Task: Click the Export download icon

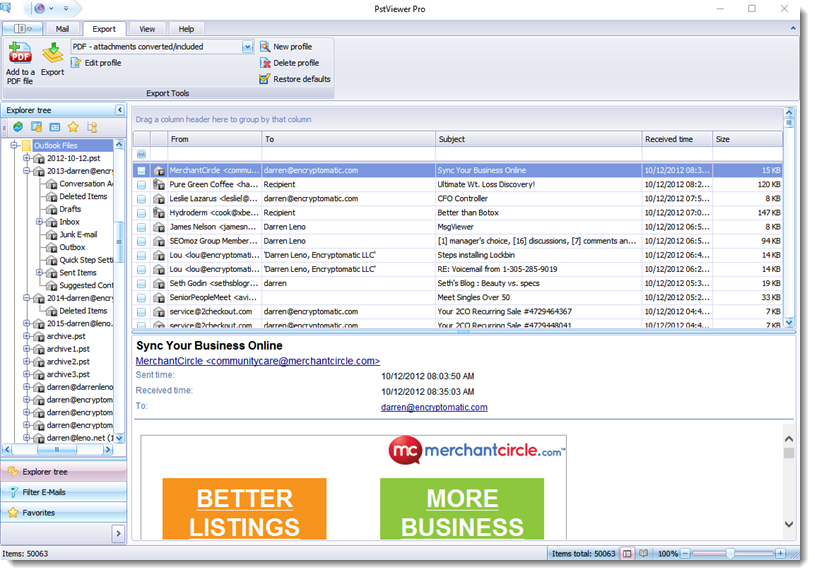Action: point(52,53)
